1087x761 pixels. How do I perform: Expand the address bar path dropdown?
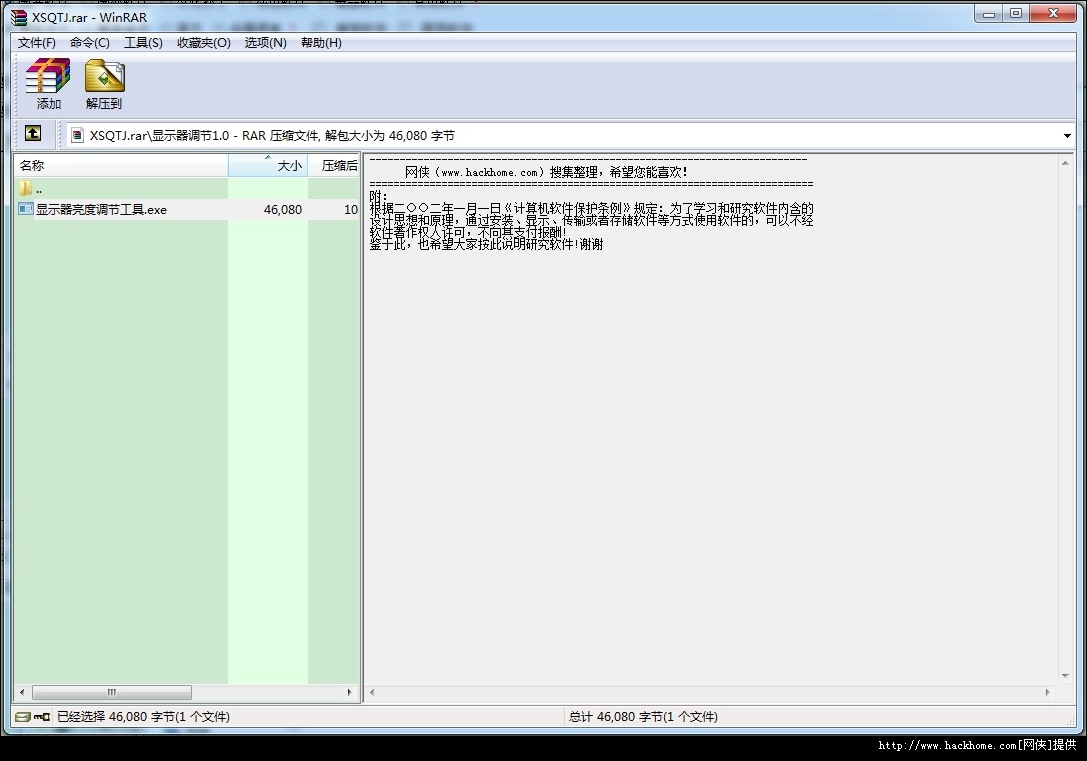[x=1067, y=136]
